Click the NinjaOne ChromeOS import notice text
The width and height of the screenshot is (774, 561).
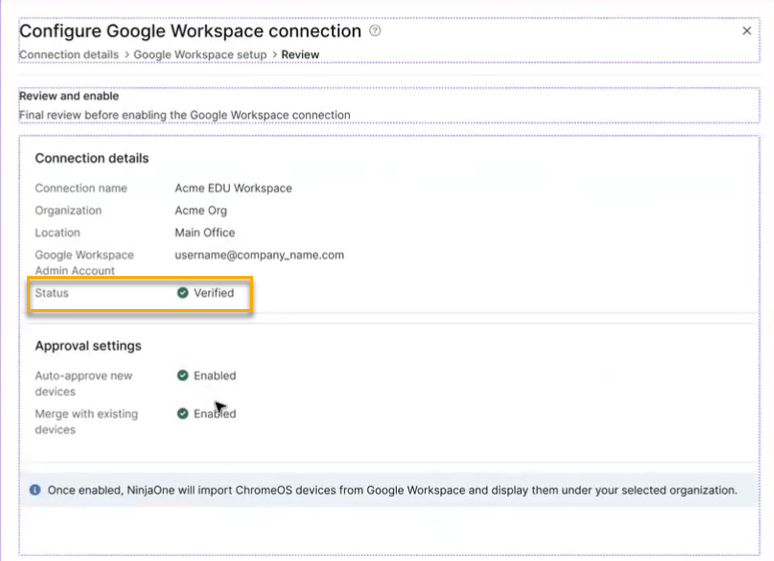392,490
